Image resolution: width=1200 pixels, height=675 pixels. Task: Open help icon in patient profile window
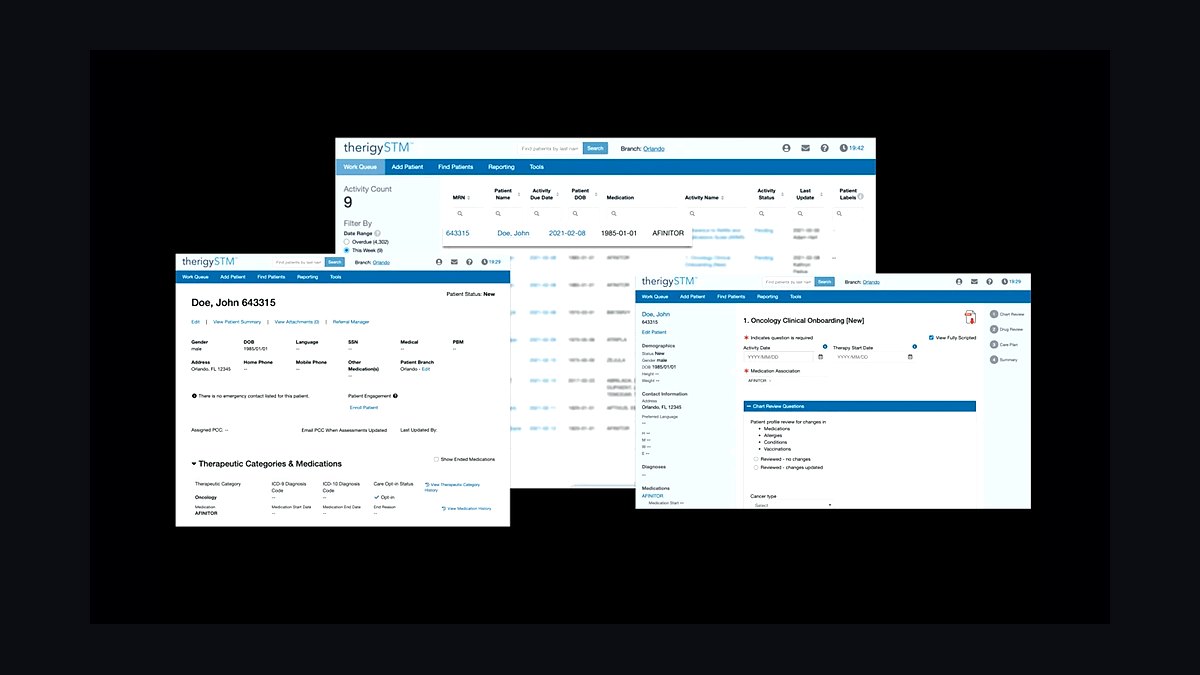(x=469, y=262)
